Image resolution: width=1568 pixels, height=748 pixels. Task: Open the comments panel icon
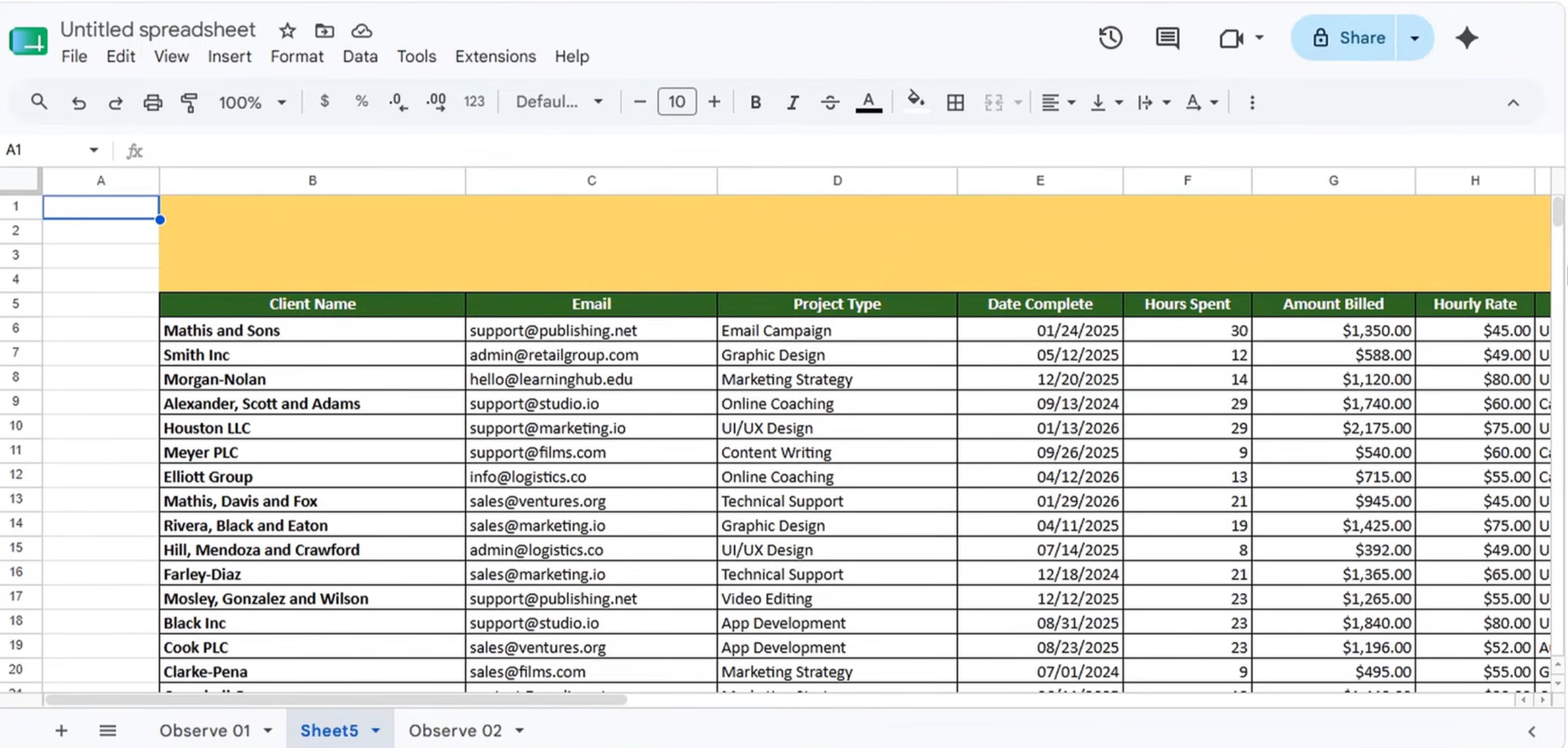(x=1167, y=38)
